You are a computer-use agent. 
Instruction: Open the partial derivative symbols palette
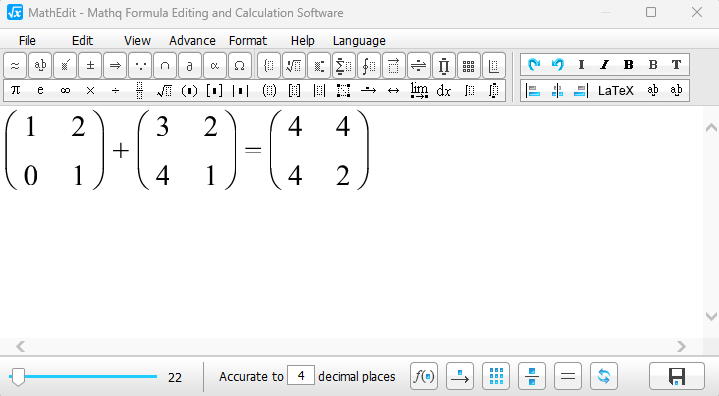(190, 66)
